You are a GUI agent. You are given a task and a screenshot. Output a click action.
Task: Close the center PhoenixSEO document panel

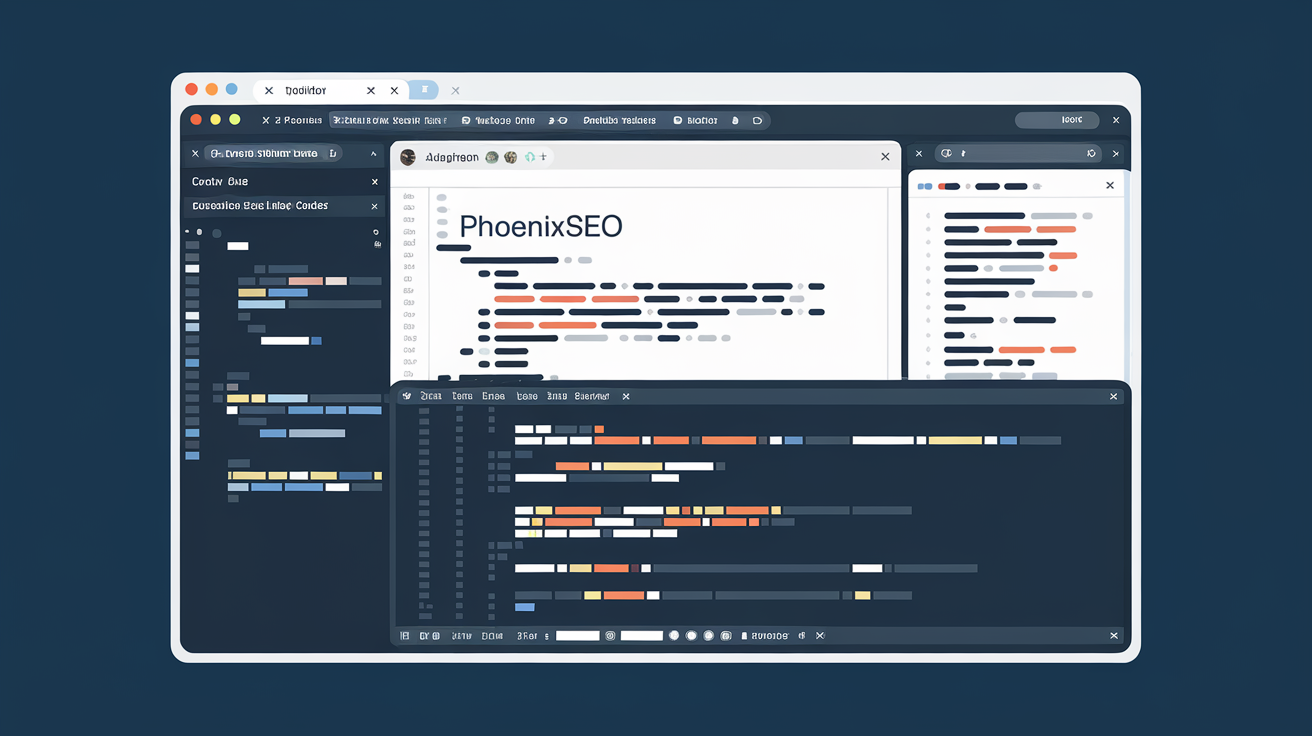point(885,157)
